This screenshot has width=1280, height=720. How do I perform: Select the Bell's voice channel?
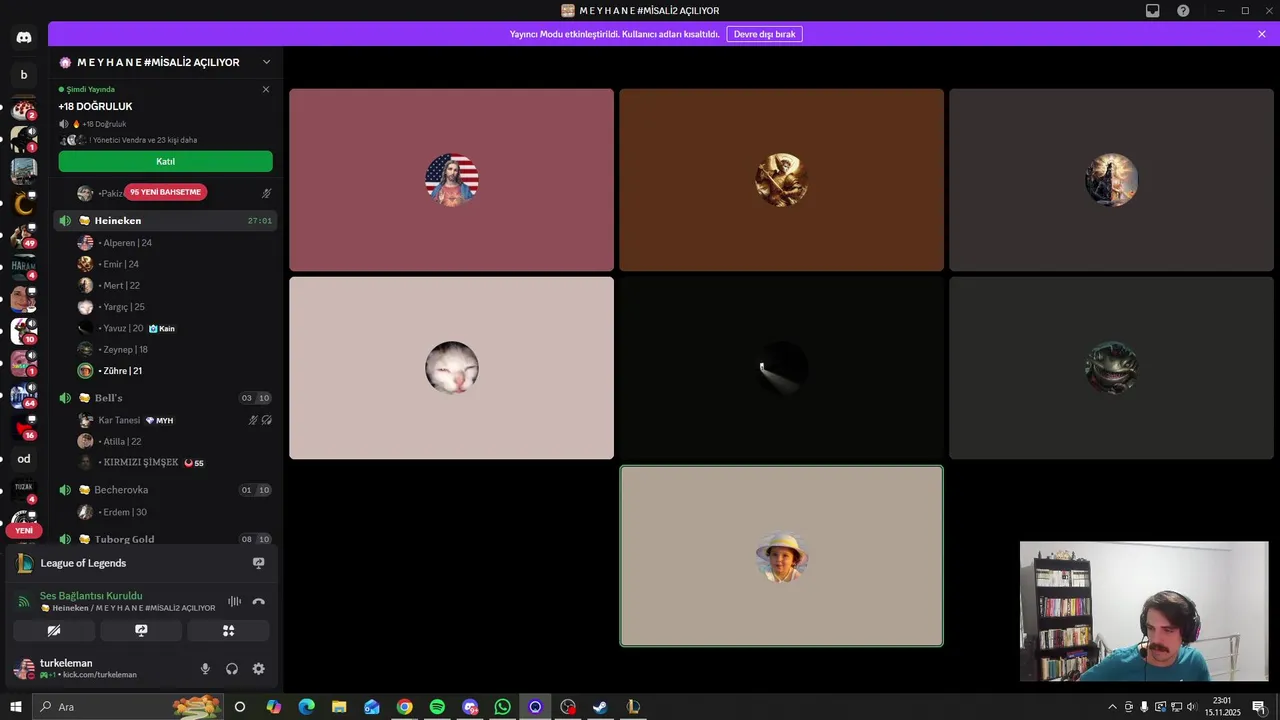coord(165,398)
